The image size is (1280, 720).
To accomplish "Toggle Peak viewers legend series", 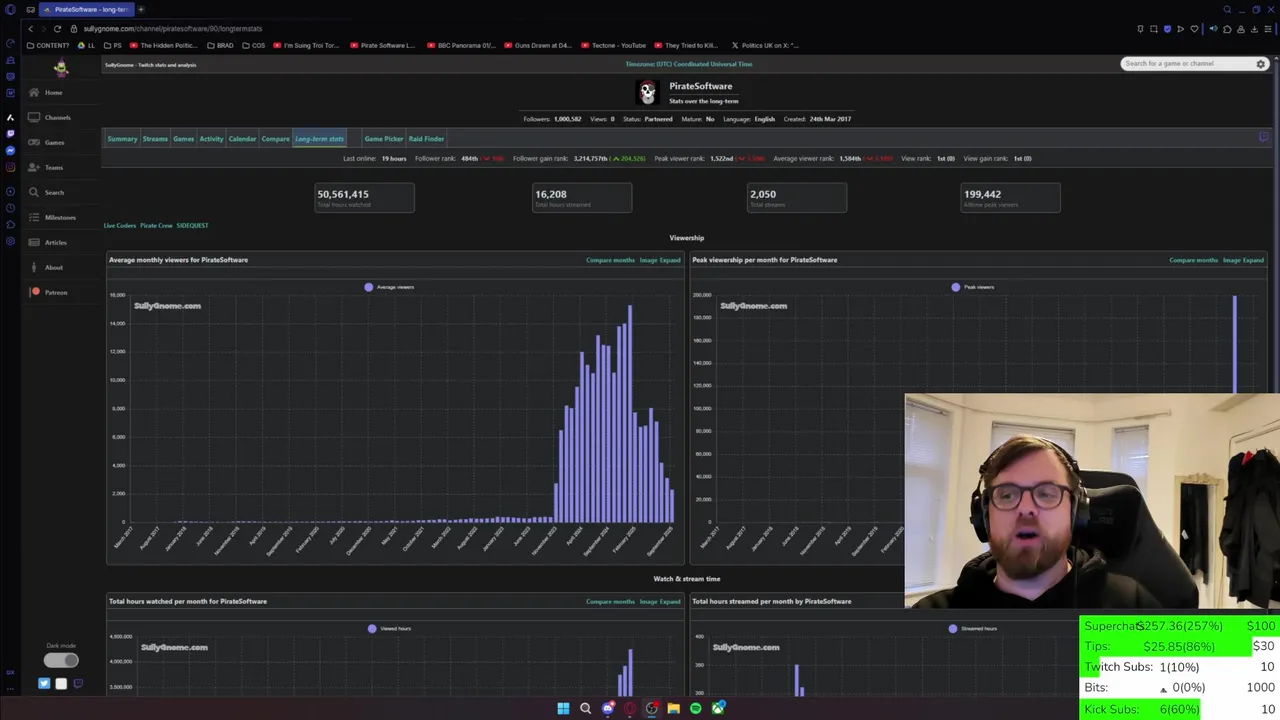I will tap(973, 287).
